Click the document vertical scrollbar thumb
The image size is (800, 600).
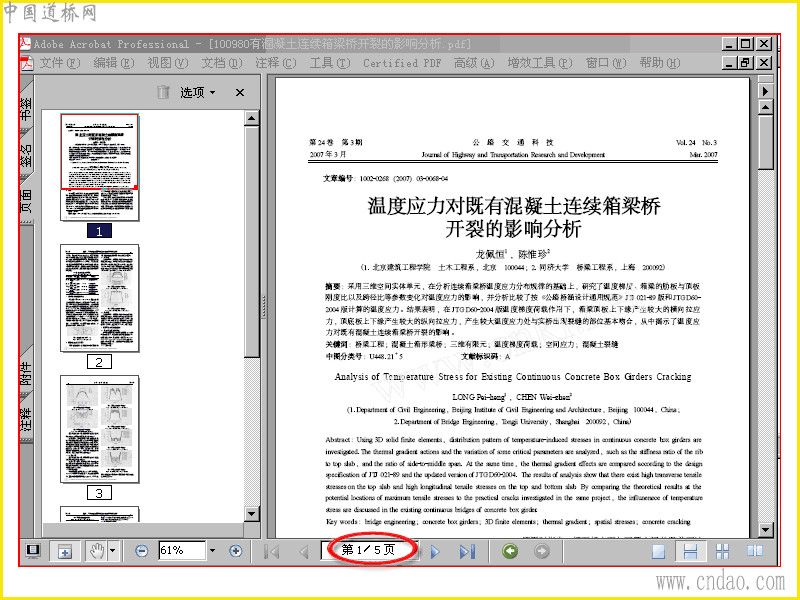[765, 142]
